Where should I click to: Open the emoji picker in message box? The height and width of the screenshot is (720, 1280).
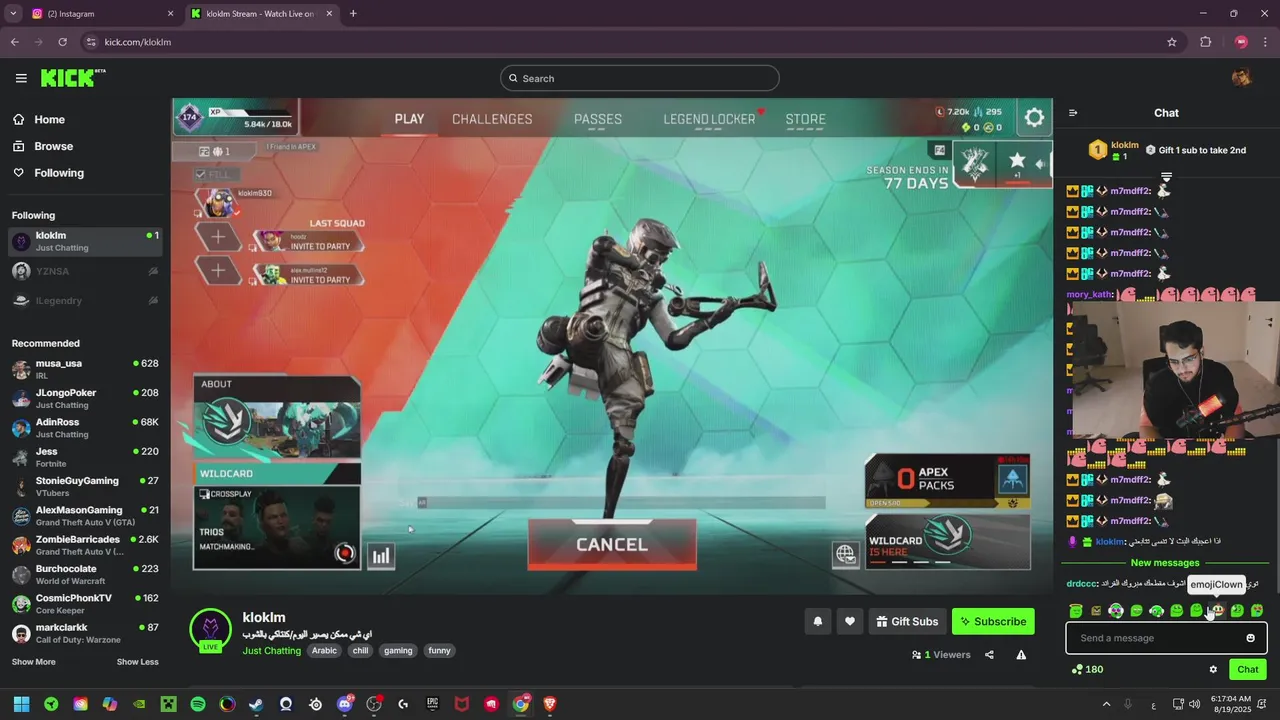[x=1250, y=638]
